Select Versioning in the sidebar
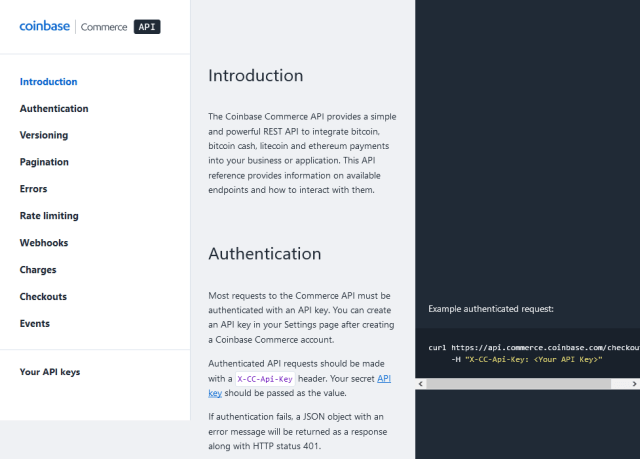Image resolution: width=640 pixels, height=459 pixels. point(44,135)
